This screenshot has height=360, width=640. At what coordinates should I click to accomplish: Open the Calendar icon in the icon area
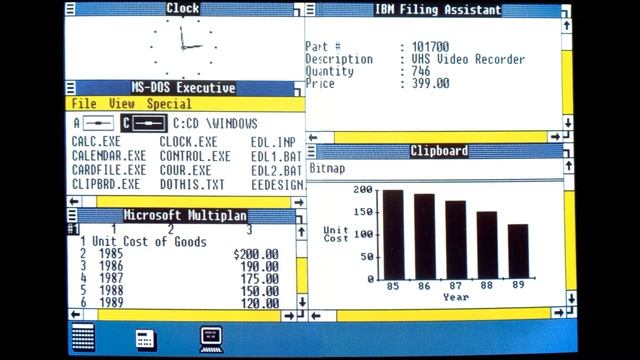[83, 337]
